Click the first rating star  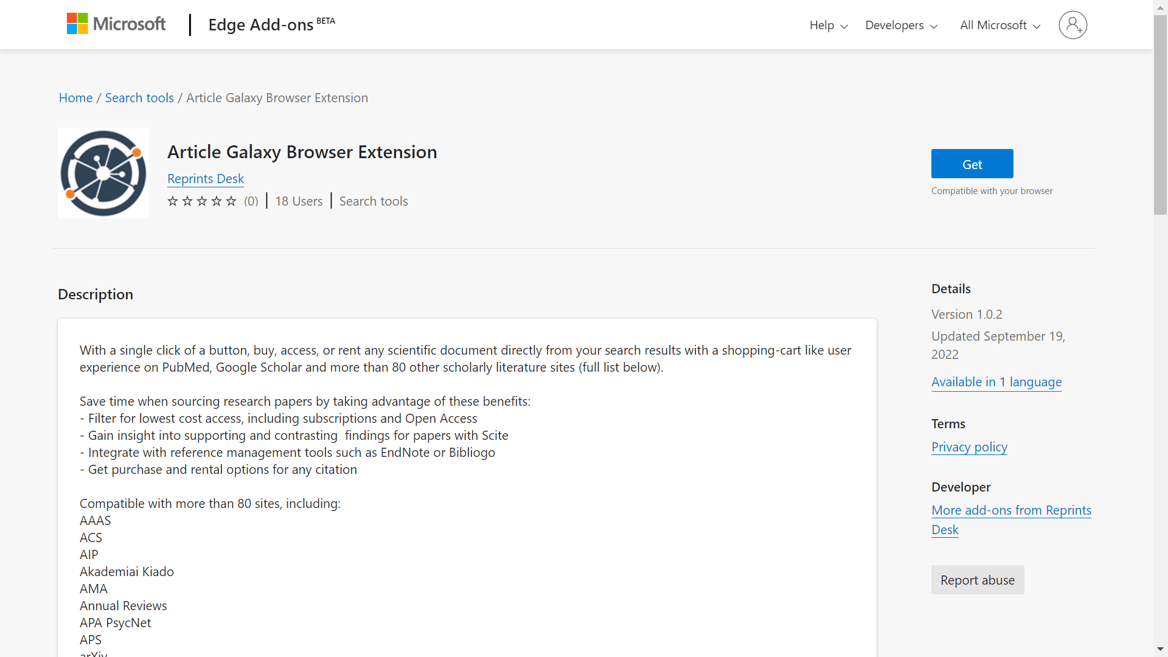tap(171, 201)
